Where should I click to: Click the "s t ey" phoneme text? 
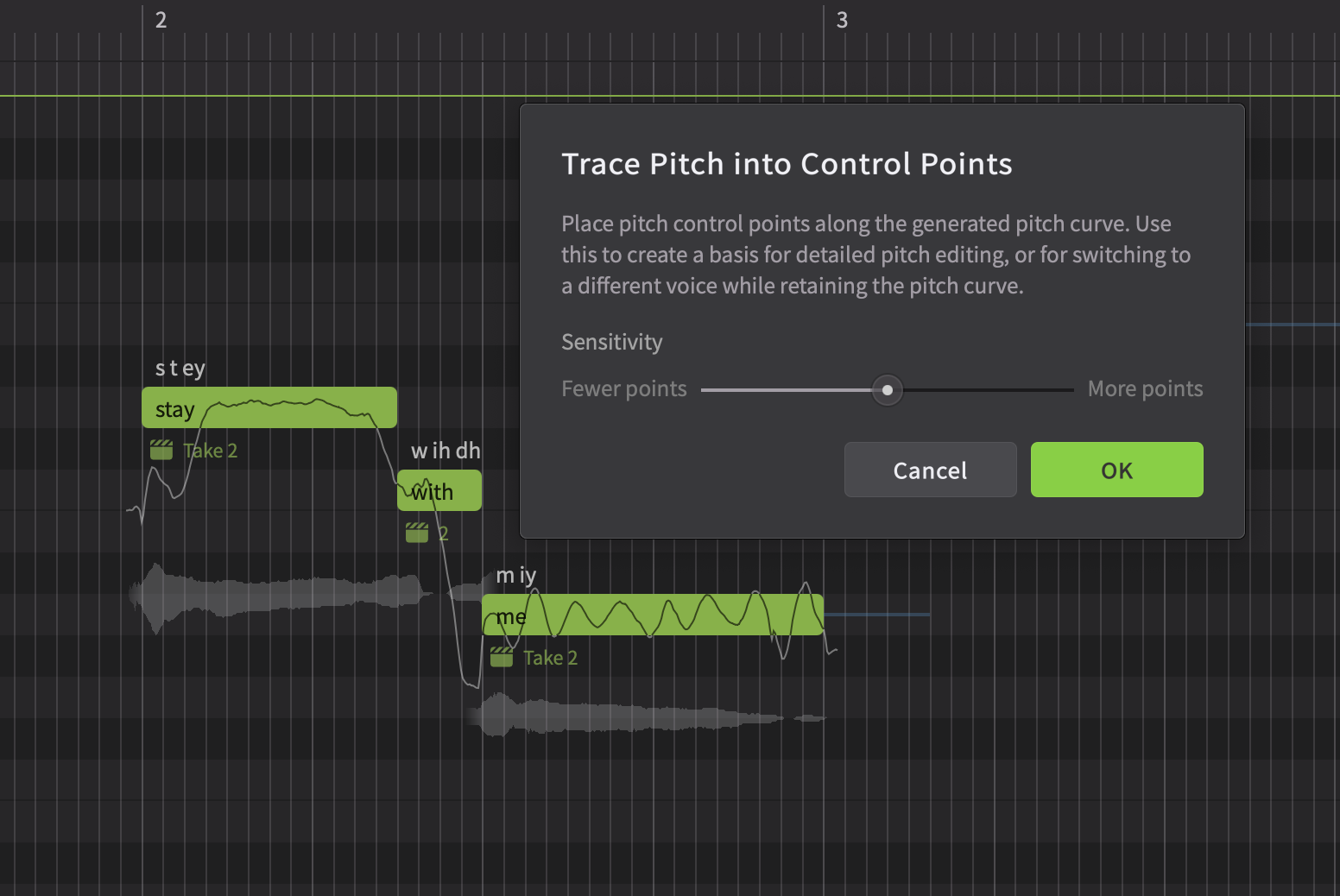coord(180,369)
